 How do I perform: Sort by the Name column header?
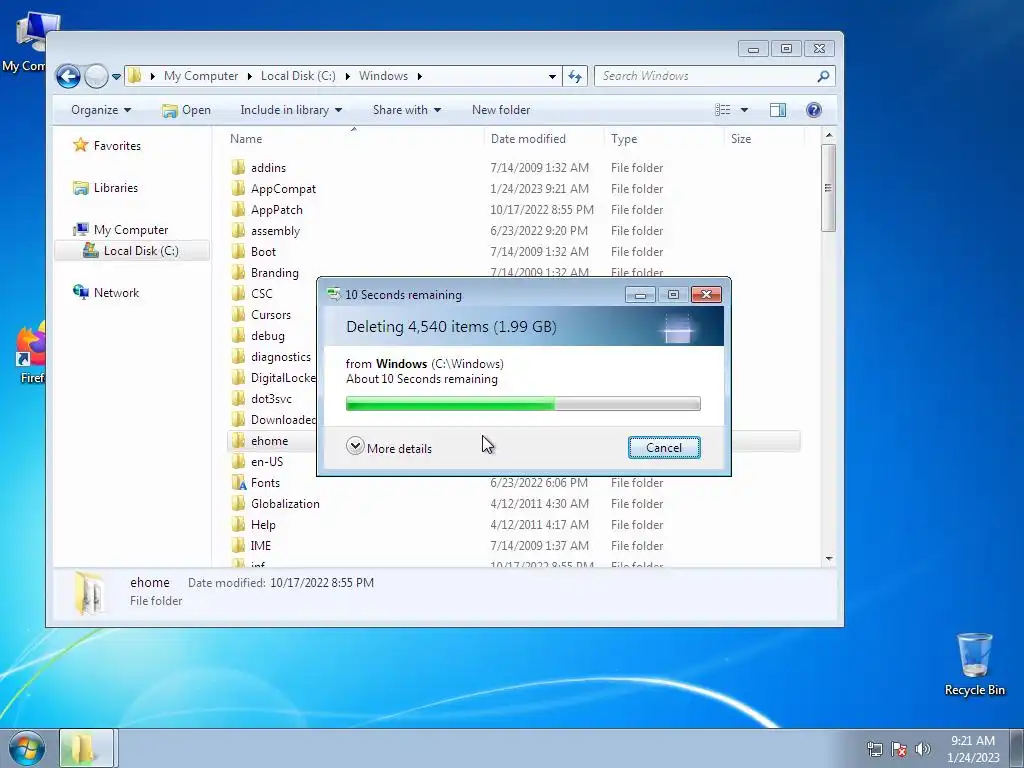(246, 138)
